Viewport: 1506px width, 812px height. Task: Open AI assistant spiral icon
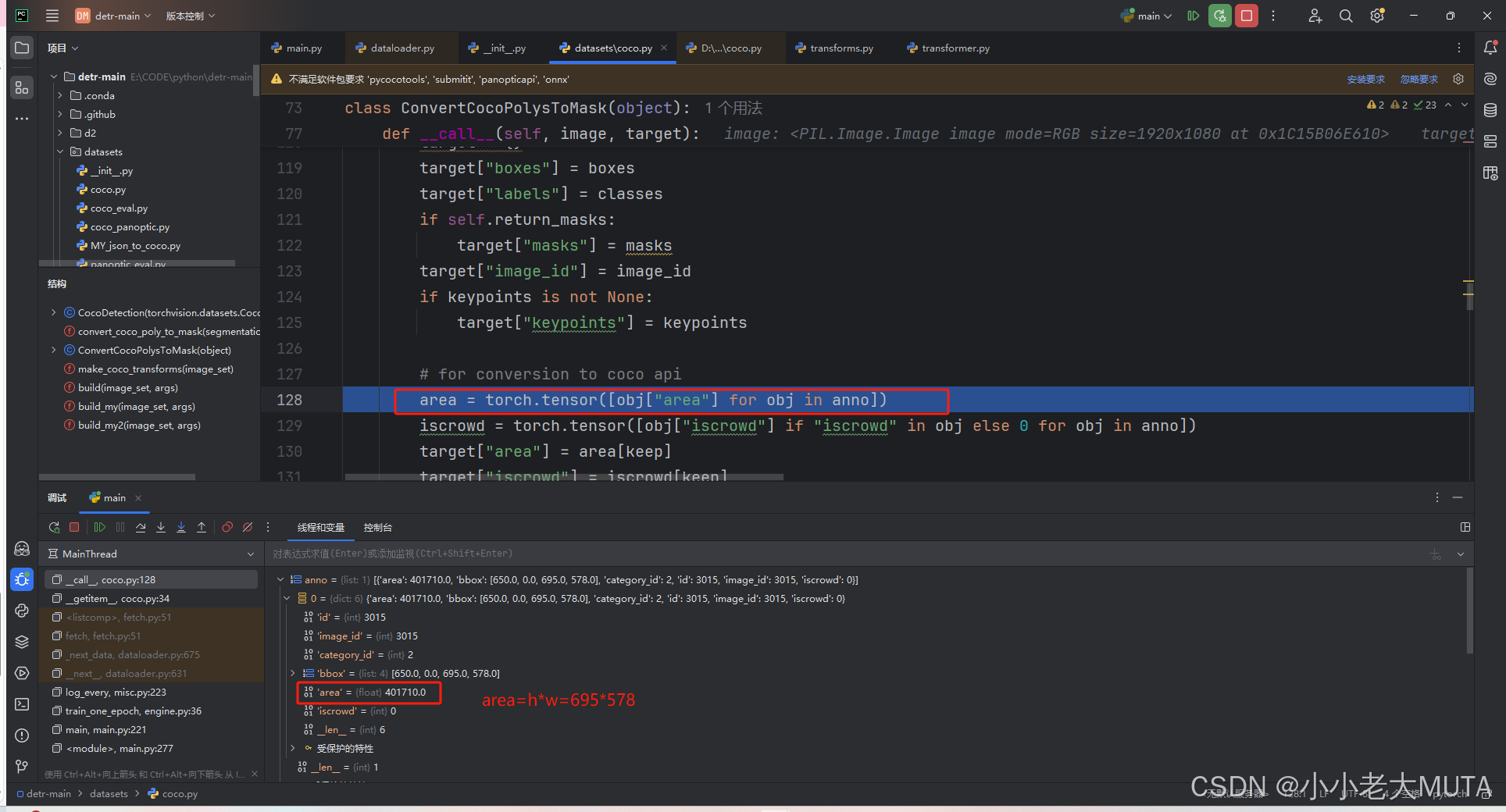click(x=1490, y=79)
